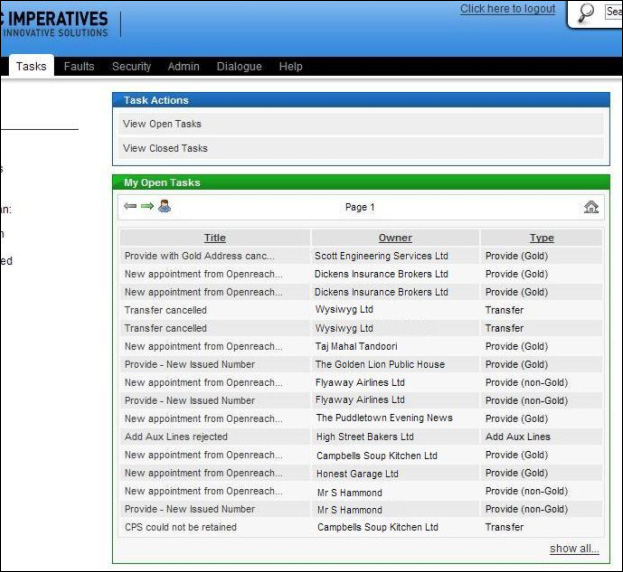This screenshot has width=623, height=572.
Task: Select View Open Tasks action
Action: click(x=162, y=124)
